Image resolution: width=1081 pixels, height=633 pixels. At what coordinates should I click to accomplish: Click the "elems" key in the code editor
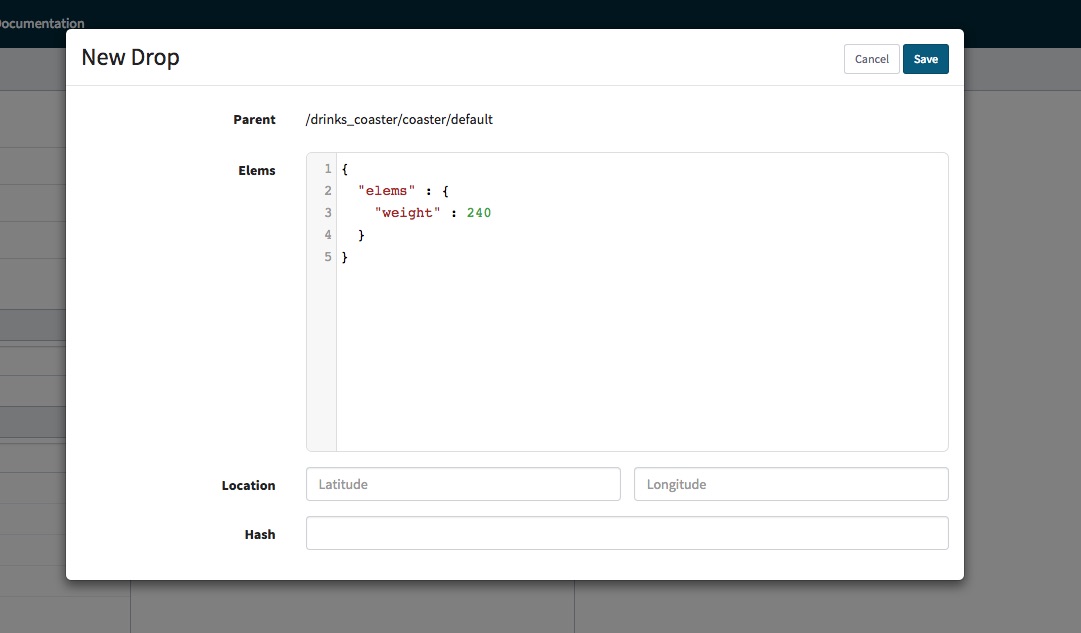click(x=386, y=191)
